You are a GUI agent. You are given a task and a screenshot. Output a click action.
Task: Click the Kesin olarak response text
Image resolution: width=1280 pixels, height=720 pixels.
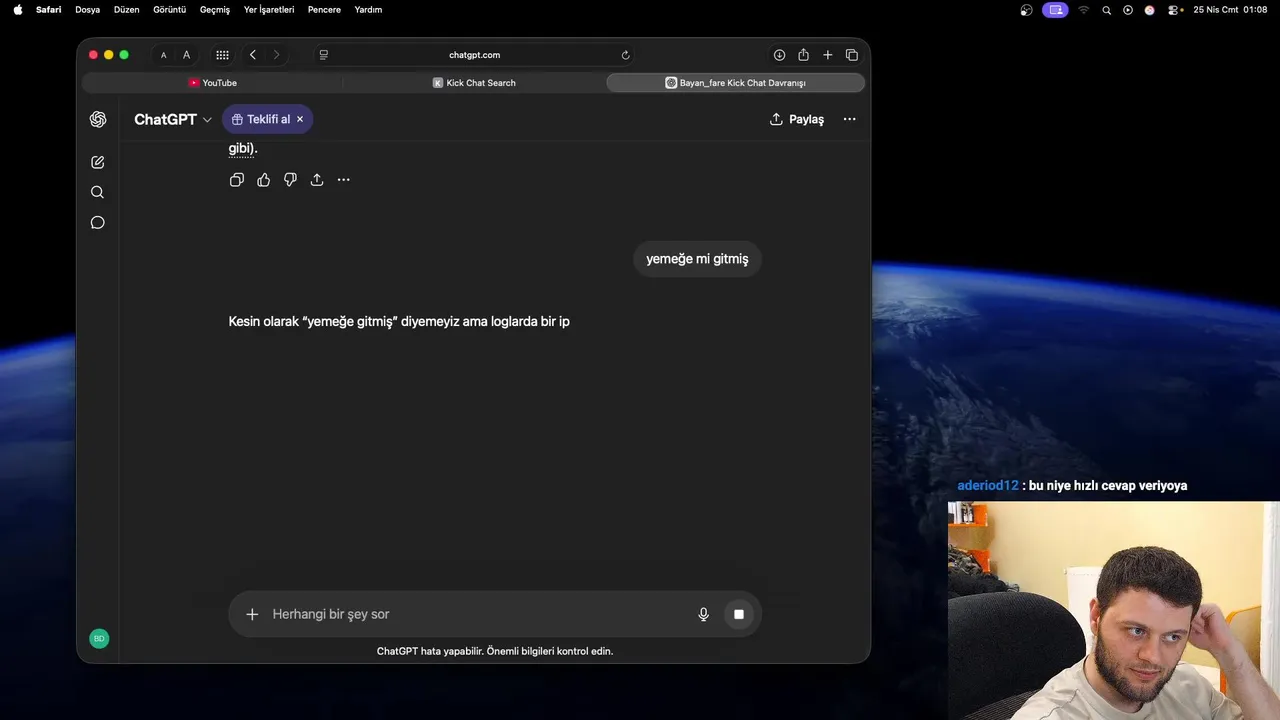(399, 322)
